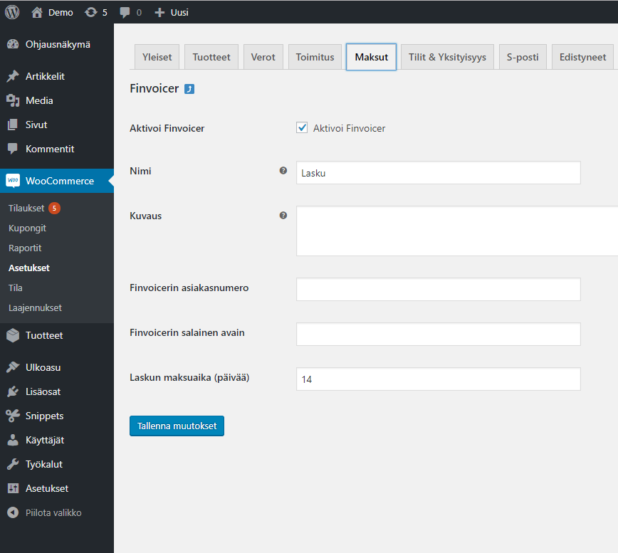Image resolution: width=618 pixels, height=553 pixels.
Task: Open Tila in WooCommerce submenu
Action: (15, 288)
